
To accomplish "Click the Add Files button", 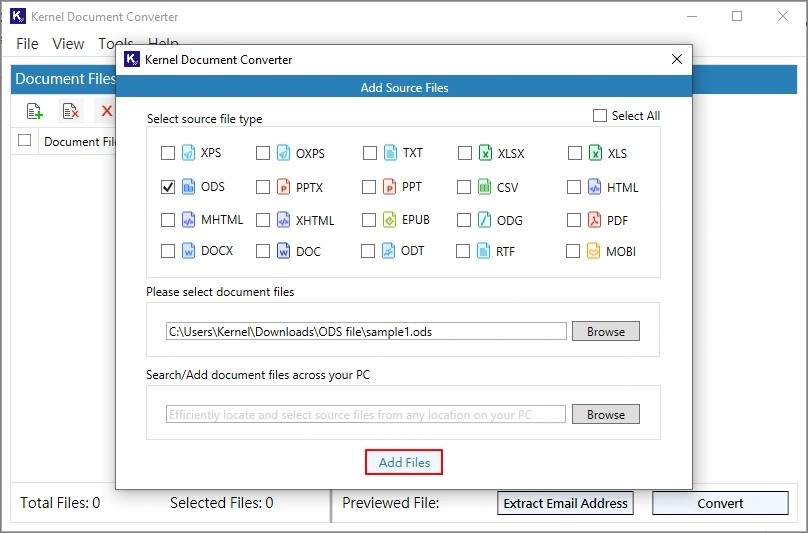I will [x=404, y=462].
